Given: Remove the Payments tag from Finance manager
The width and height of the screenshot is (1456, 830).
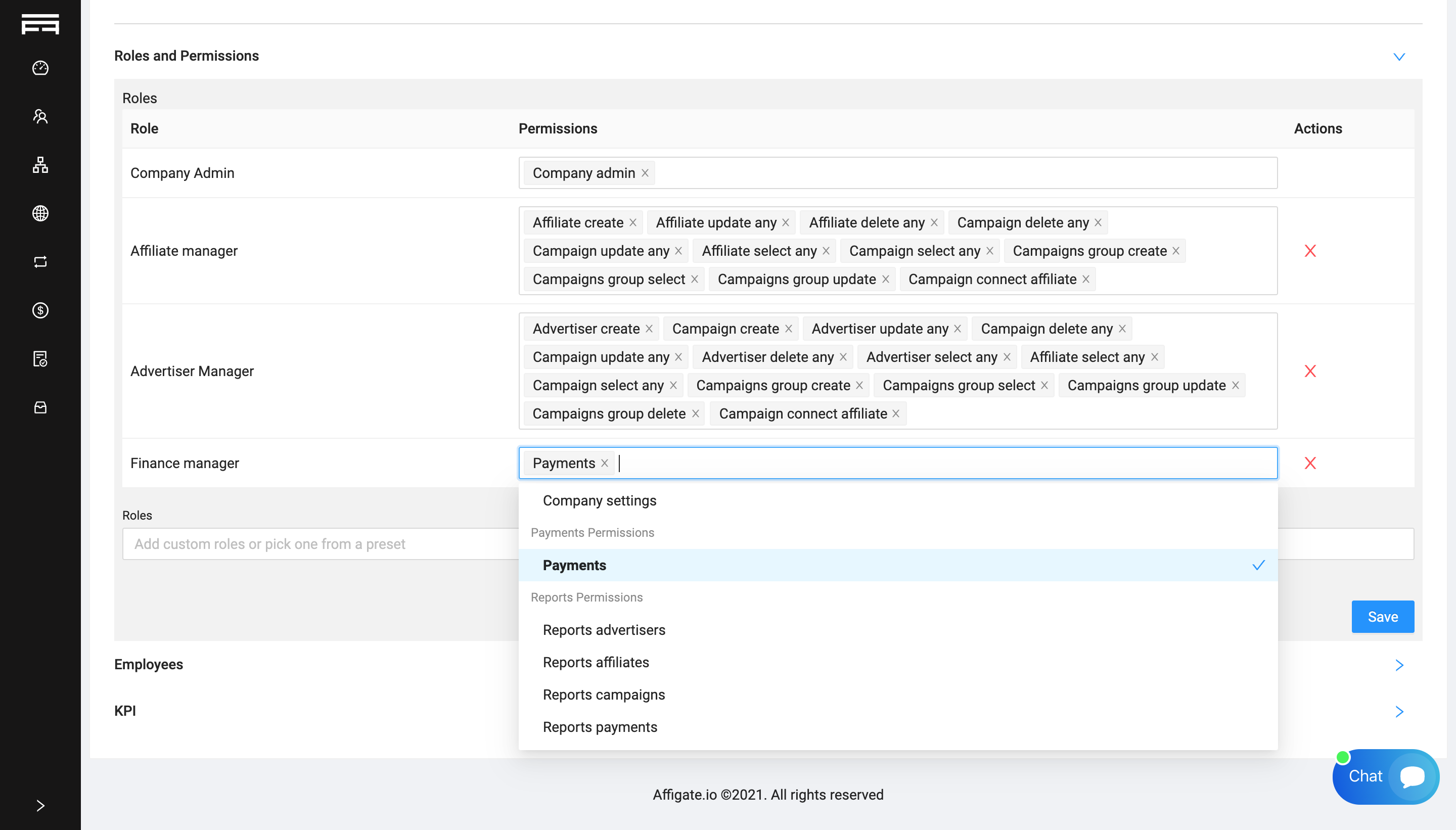Looking at the screenshot, I should click(x=604, y=464).
